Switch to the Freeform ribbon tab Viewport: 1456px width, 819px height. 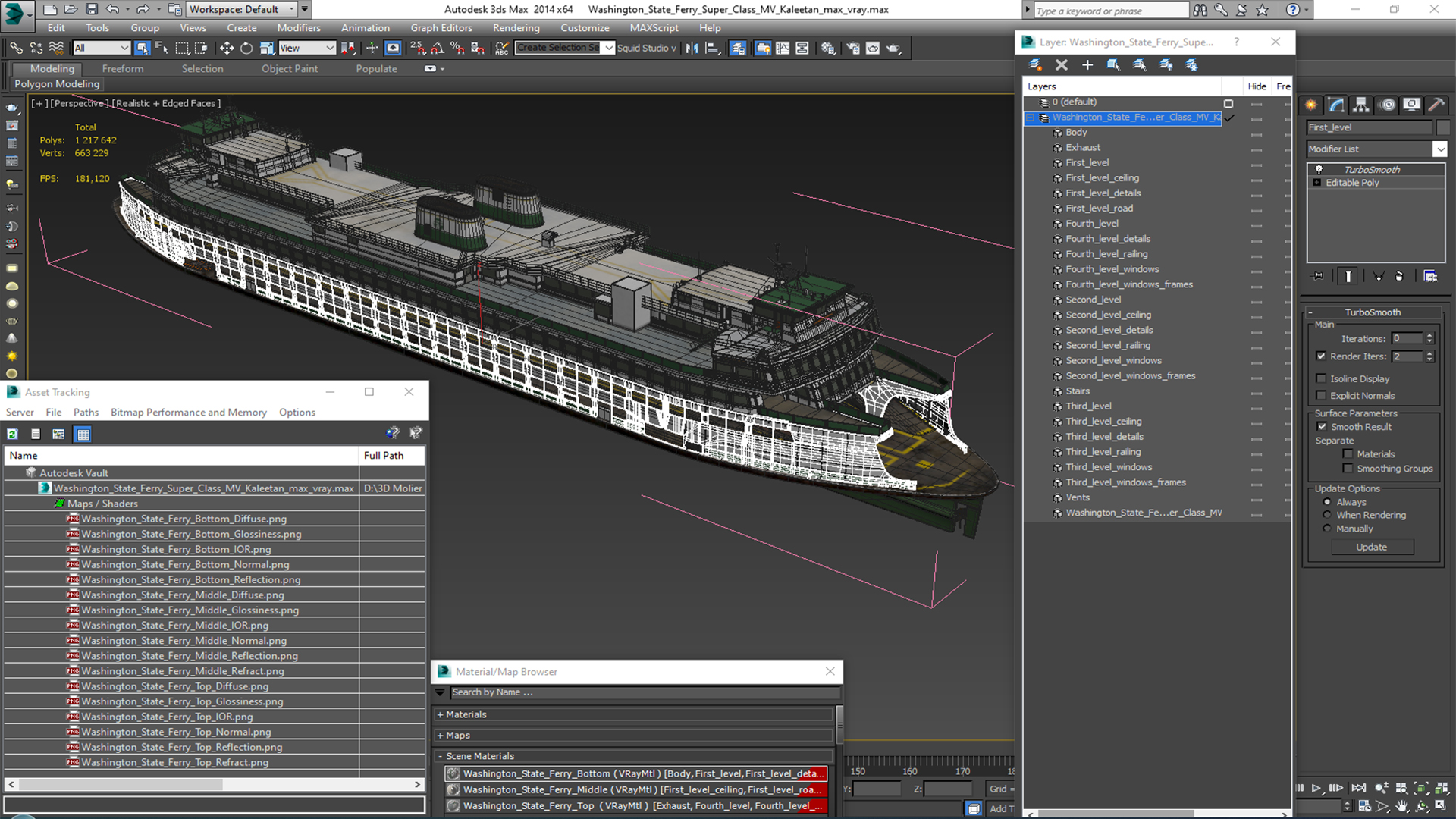click(x=123, y=68)
